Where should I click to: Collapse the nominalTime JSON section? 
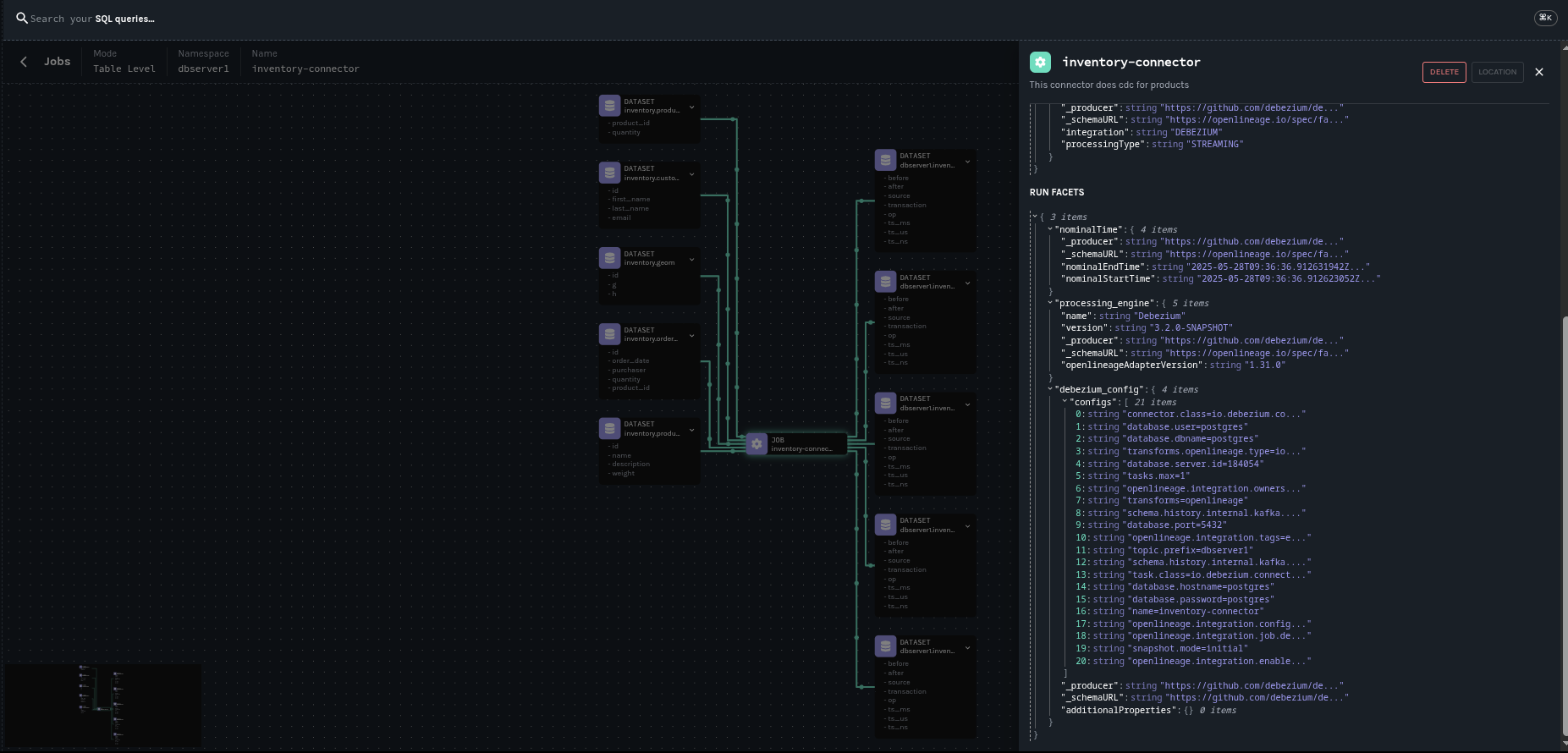pyautogui.click(x=1050, y=229)
